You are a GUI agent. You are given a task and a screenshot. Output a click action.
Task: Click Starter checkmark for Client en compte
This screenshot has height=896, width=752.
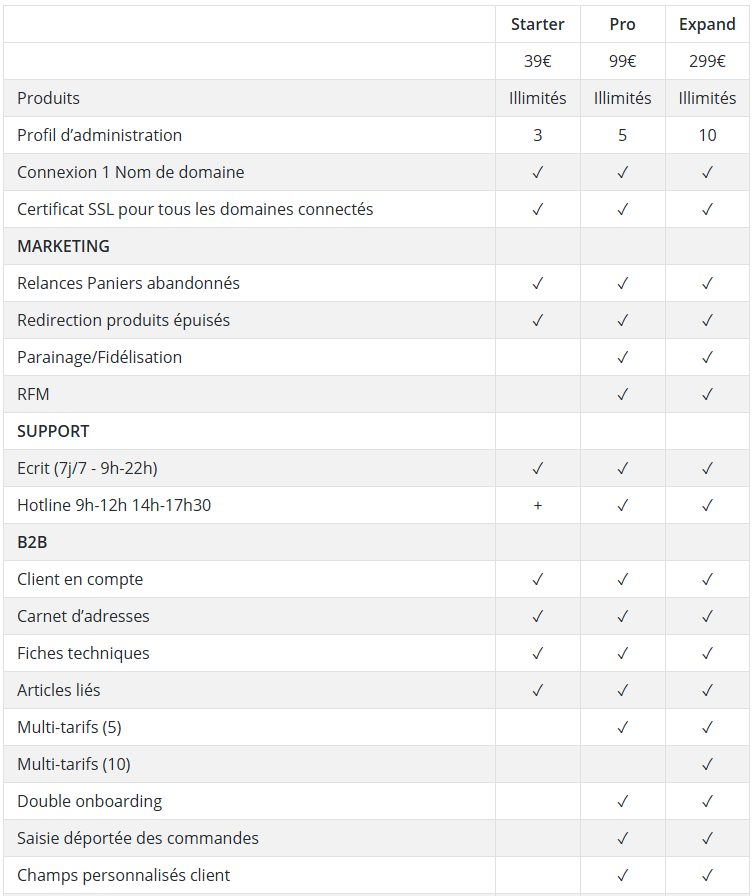tap(537, 579)
